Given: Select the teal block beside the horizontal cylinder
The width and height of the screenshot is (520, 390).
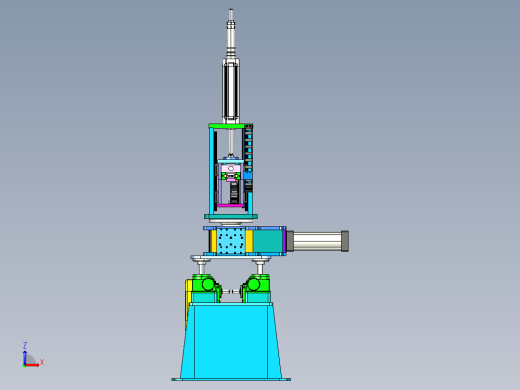Looking at the screenshot, I should pos(268,242).
